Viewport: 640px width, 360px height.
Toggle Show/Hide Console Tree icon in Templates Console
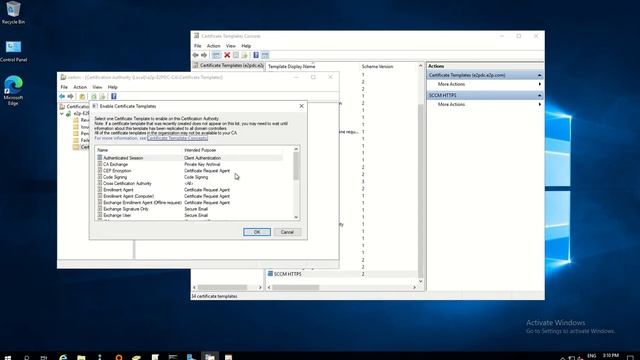click(x=216, y=55)
